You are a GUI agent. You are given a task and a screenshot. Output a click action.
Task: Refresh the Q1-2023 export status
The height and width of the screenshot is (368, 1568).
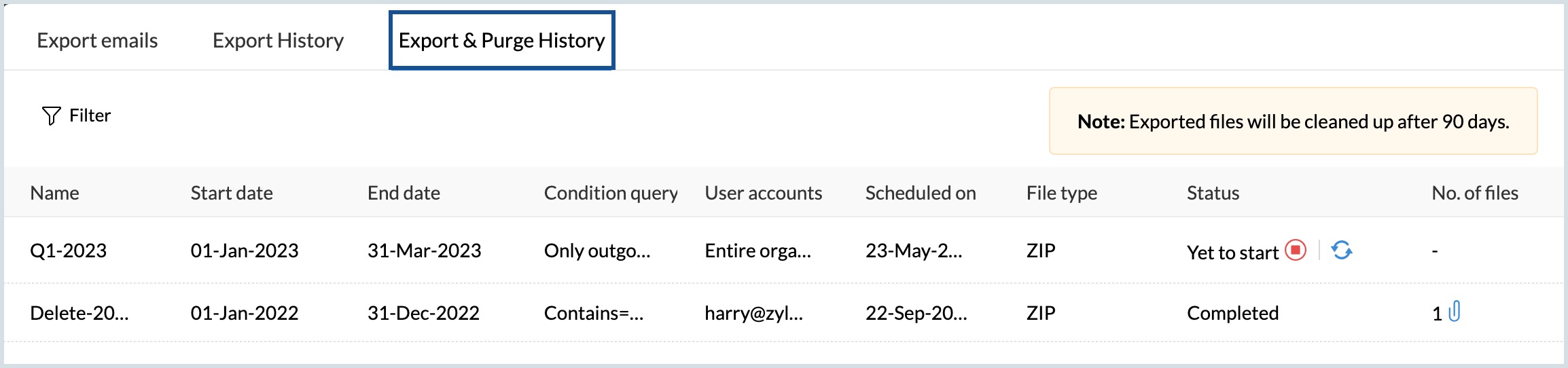(x=1341, y=250)
